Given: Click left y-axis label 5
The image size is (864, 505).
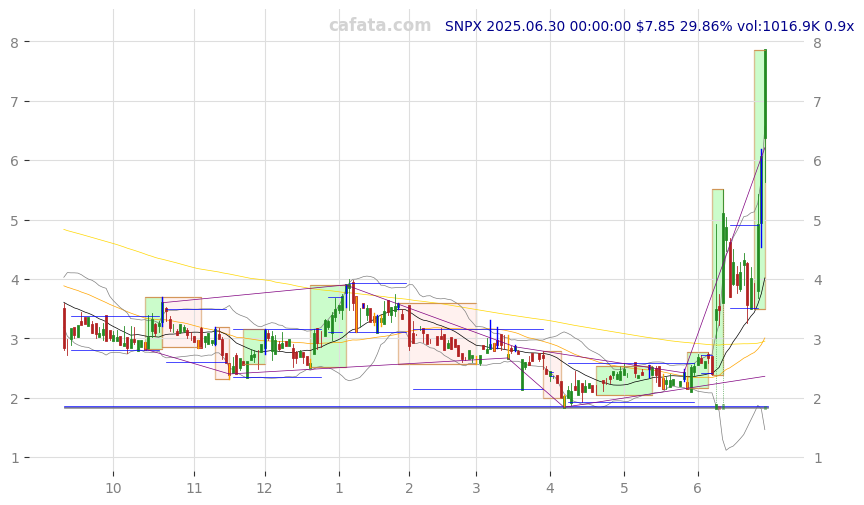Looking at the screenshot, I should 14,221.
